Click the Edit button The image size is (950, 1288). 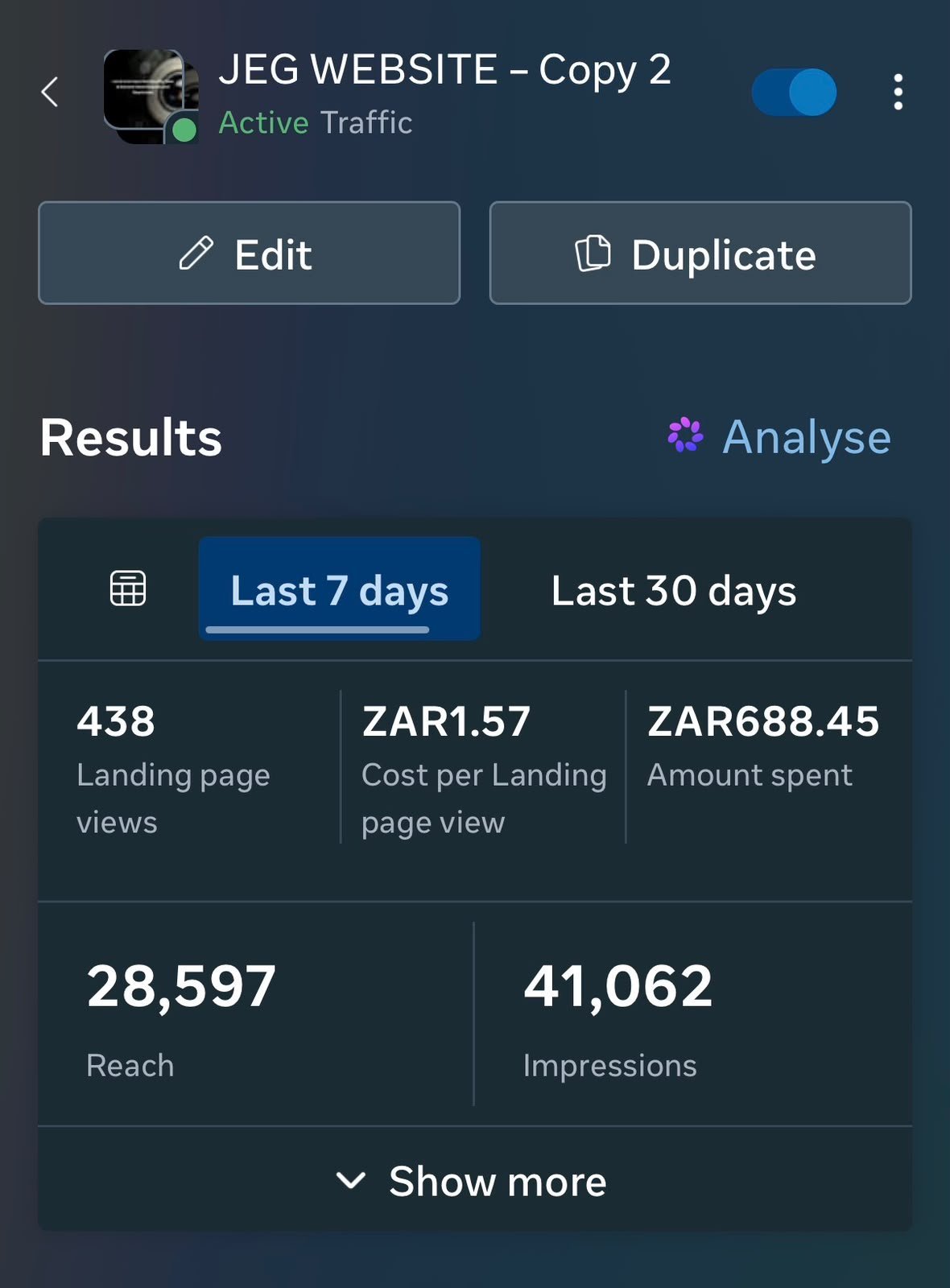[x=249, y=253]
